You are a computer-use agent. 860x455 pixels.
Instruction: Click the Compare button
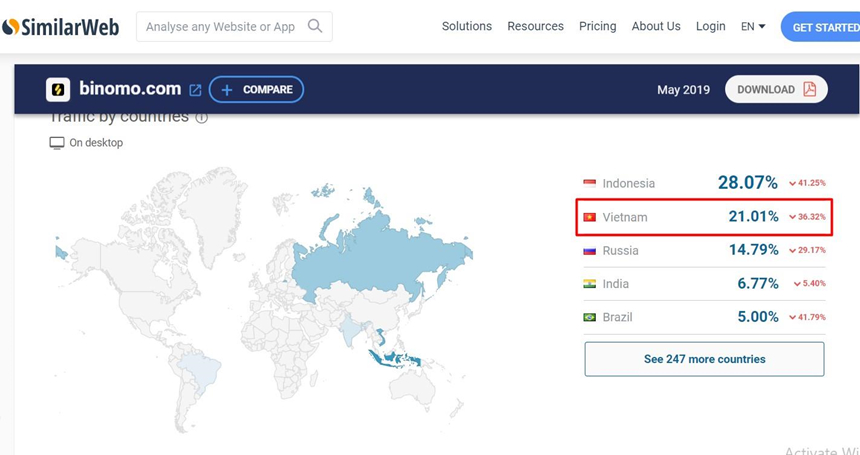click(257, 90)
